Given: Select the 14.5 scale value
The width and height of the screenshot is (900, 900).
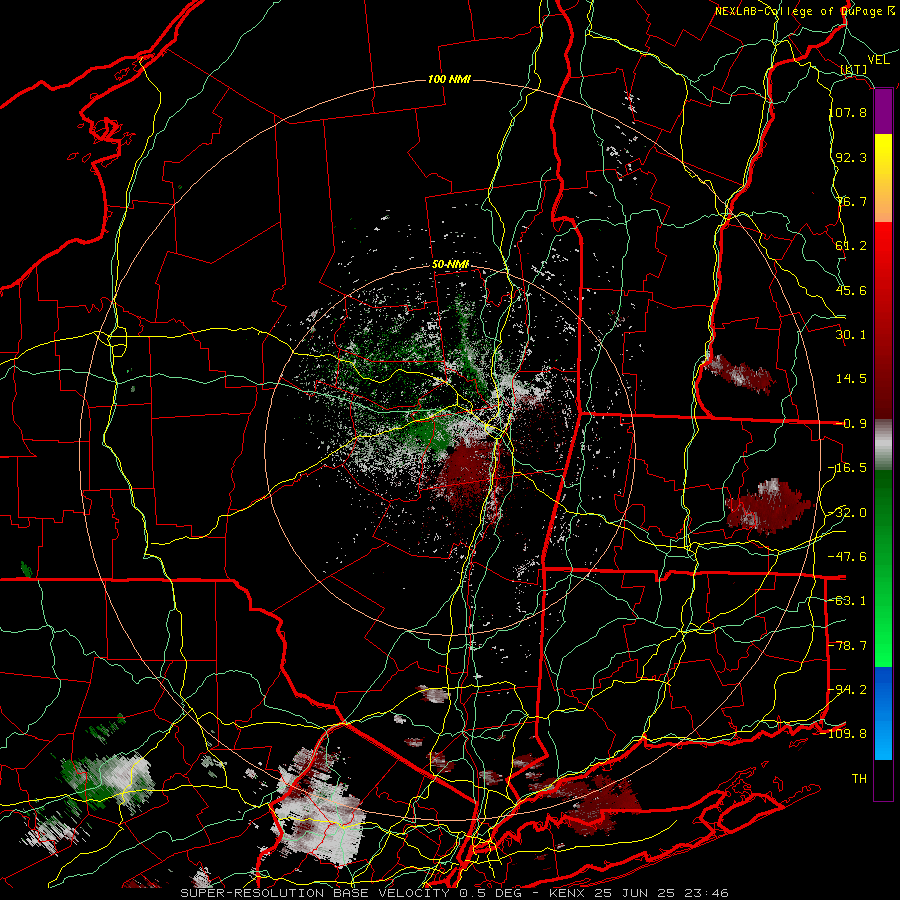Looking at the screenshot, I should click(x=851, y=379).
